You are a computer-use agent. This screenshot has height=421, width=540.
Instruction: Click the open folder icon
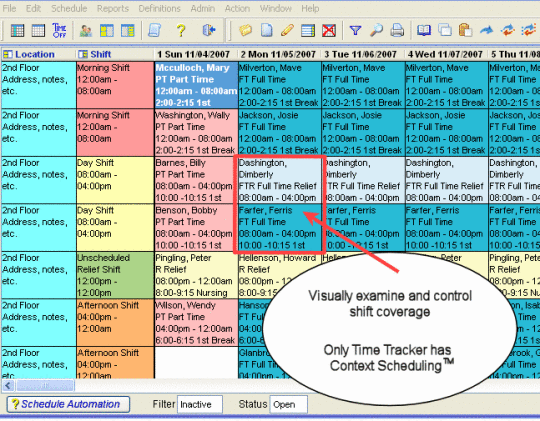point(246,30)
